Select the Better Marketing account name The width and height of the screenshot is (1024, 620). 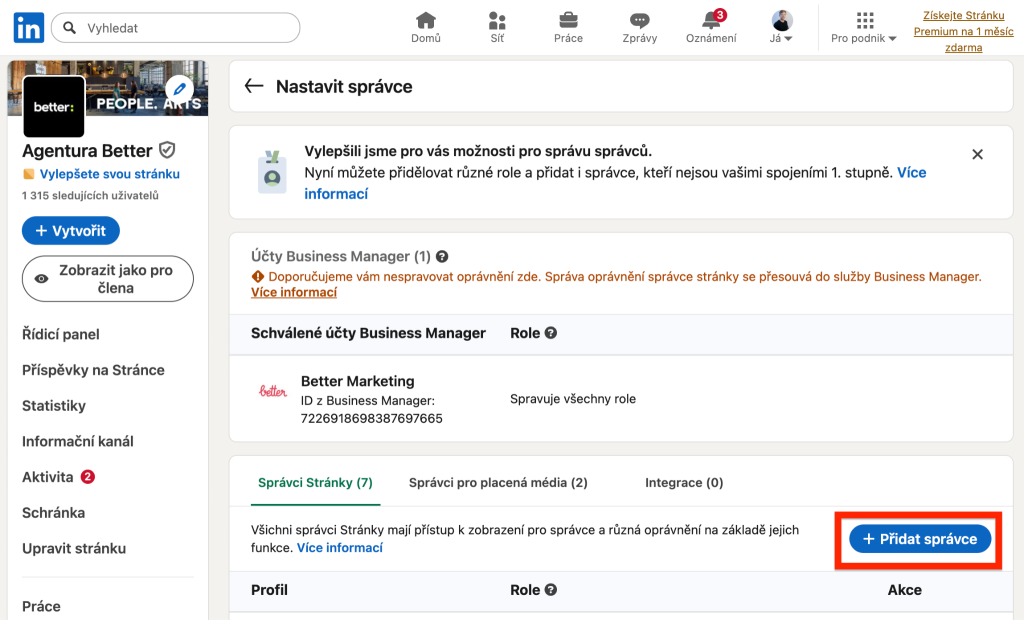[357, 381]
